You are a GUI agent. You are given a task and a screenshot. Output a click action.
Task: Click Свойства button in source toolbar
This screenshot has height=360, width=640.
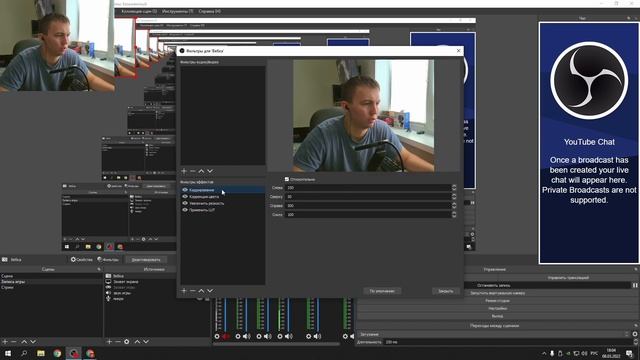tap(82, 260)
